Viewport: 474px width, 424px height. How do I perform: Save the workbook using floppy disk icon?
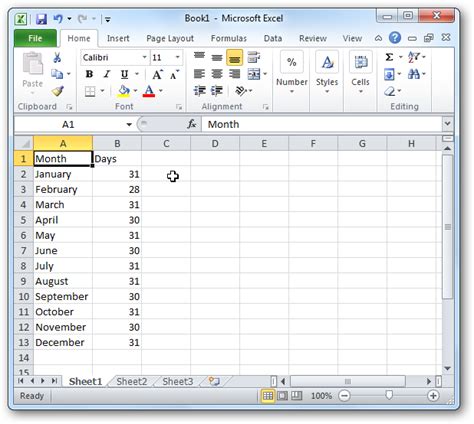41,19
